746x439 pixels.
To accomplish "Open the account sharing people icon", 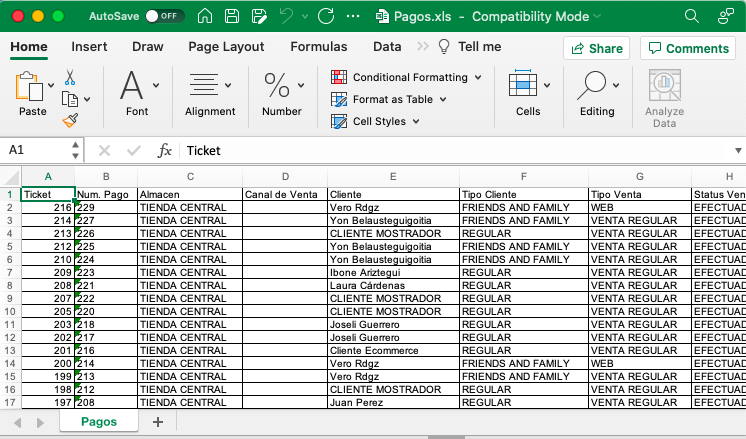I will 726,16.
